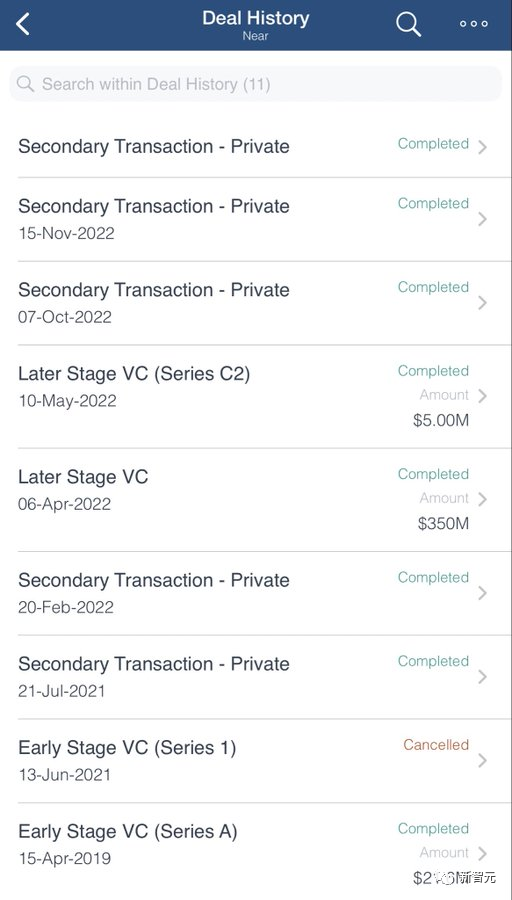Open Early Stage VC (Series 1) deal
The image size is (512, 900).
256,761
